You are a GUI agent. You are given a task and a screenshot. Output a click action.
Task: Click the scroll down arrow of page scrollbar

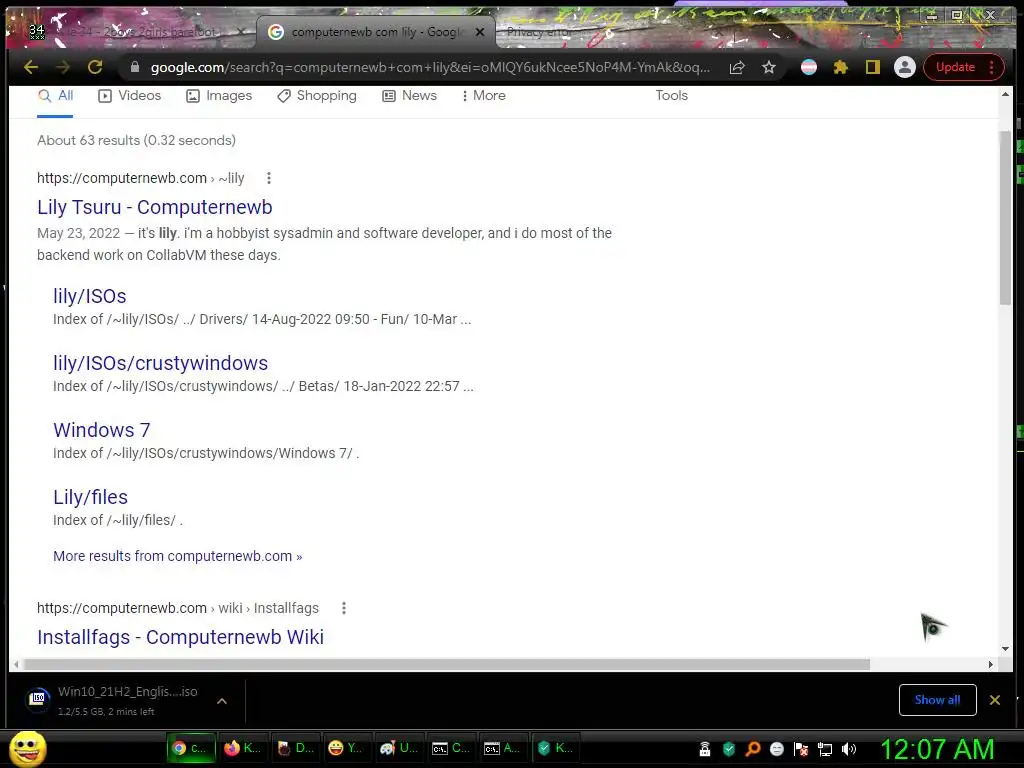(1005, 648)
